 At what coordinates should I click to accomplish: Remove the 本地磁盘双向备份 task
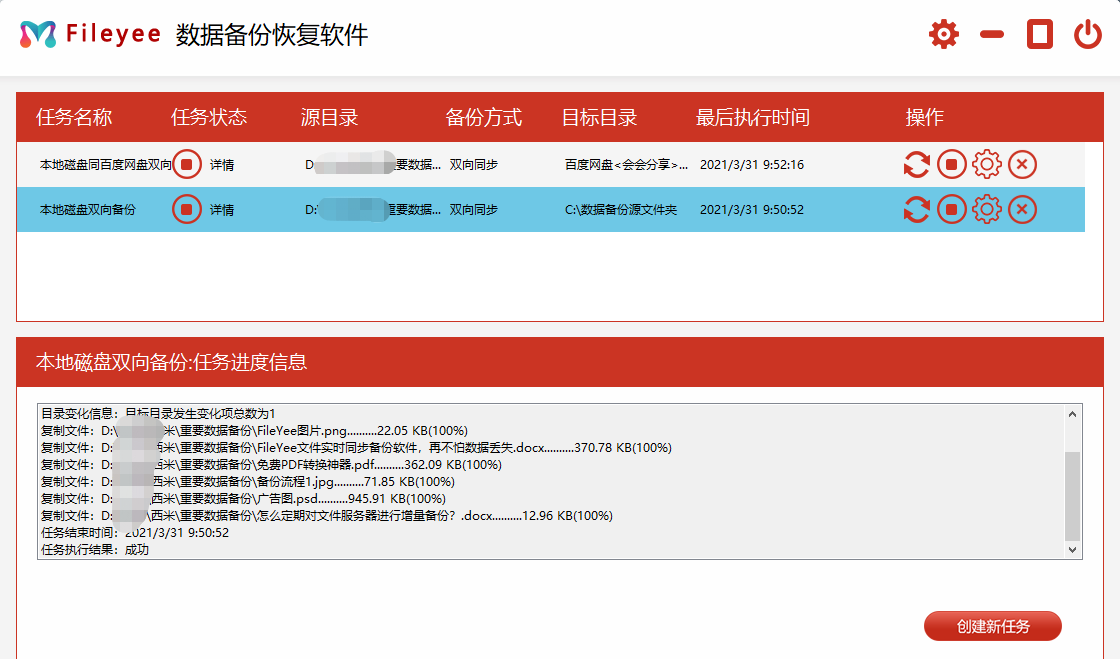click(1021, 209)
